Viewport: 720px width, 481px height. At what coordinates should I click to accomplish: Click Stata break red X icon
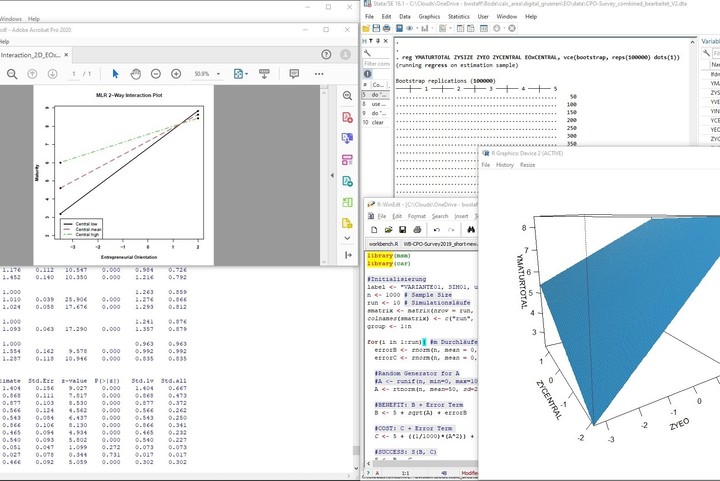[512, 28]
